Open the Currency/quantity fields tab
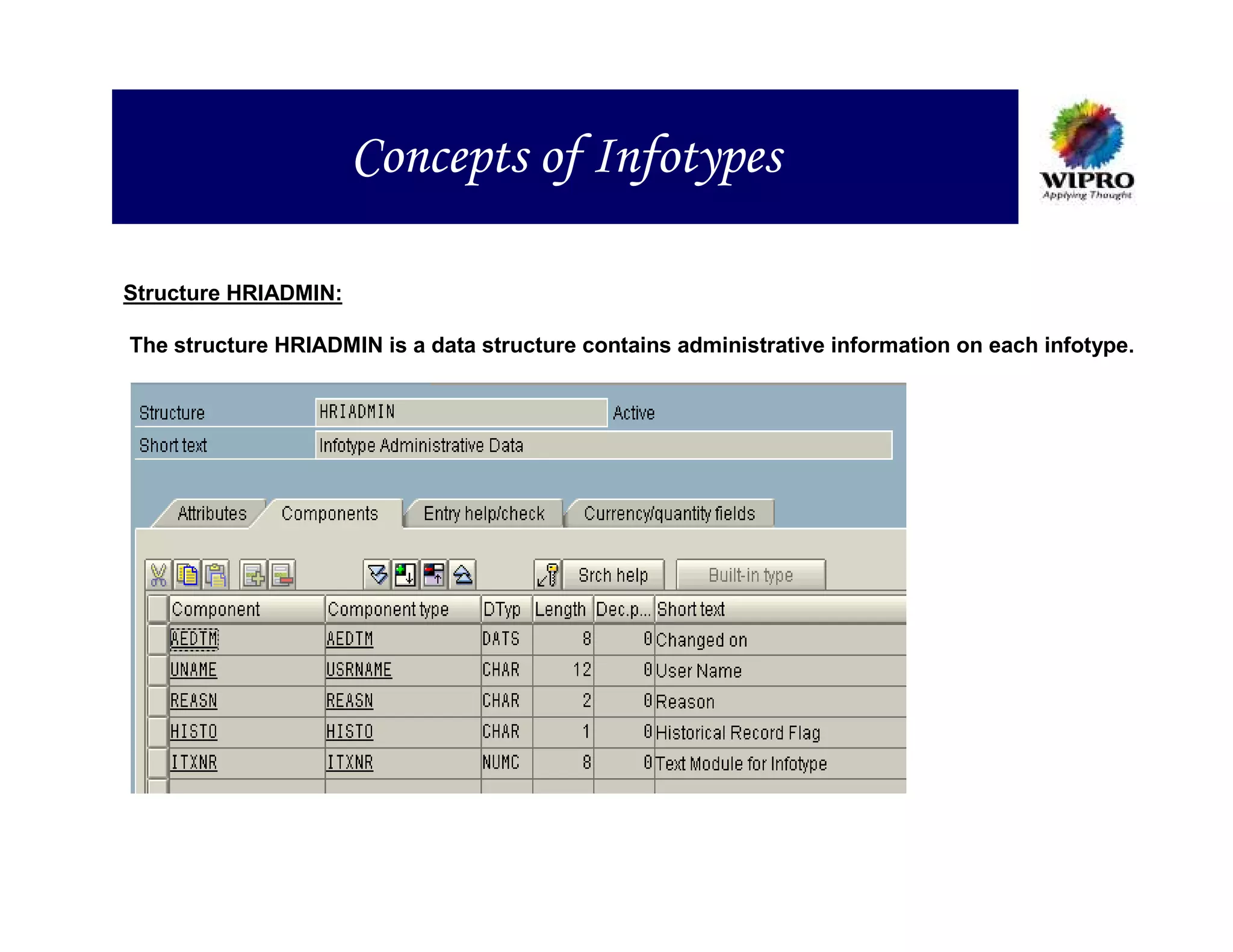This screenshot has height=952, width=1233. pyautogui.click(x=669, y=513)
